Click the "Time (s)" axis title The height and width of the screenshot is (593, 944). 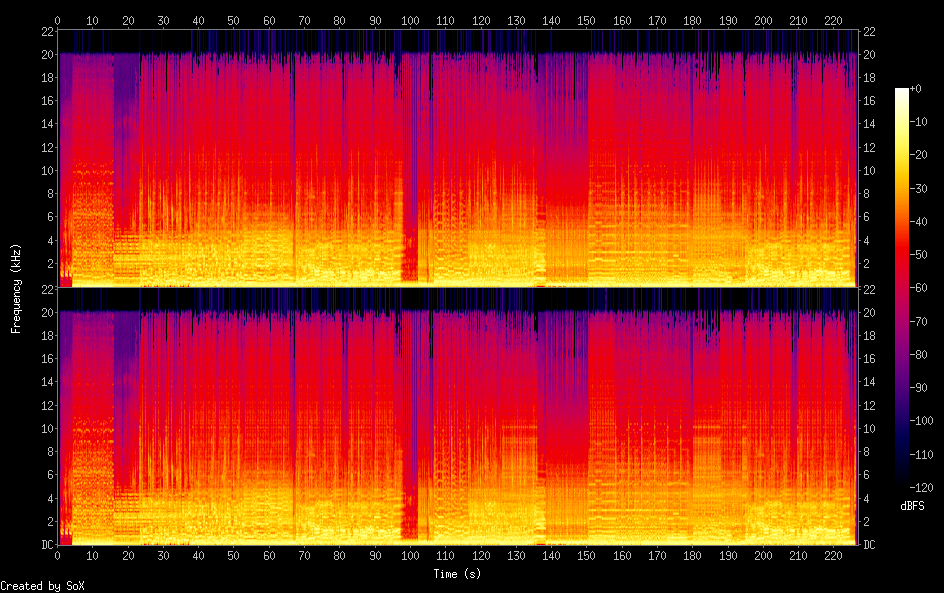(x=457, y=574)
